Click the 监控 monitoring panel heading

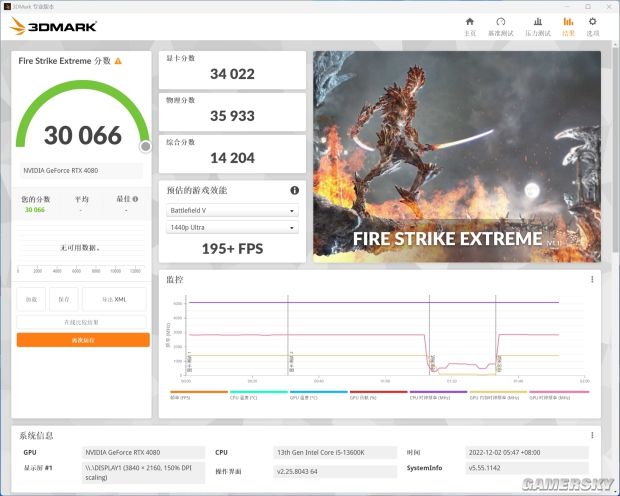click(175, 280)
